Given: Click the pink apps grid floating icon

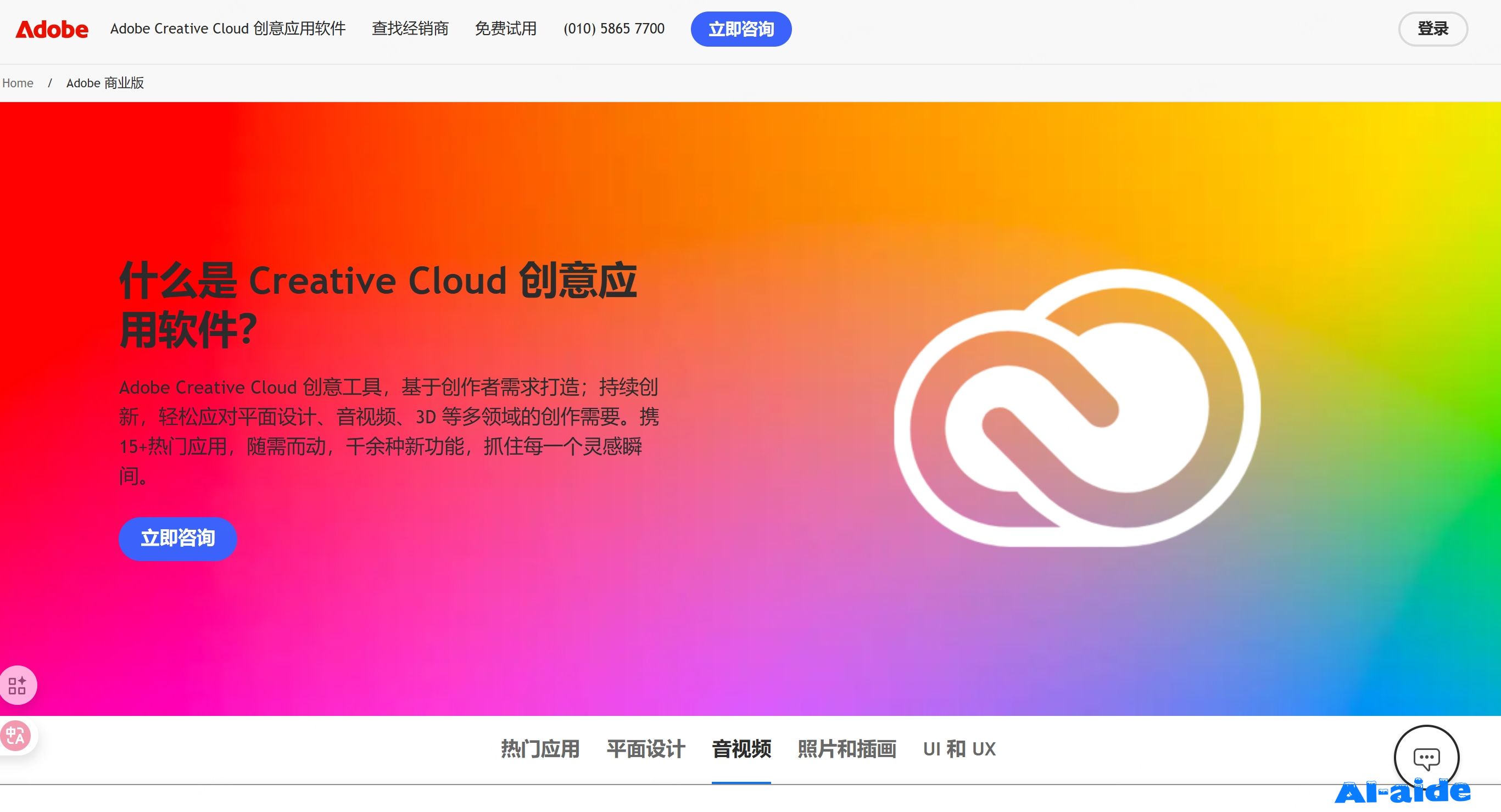Looking at the screenshot, I should (x=17, y=685).
